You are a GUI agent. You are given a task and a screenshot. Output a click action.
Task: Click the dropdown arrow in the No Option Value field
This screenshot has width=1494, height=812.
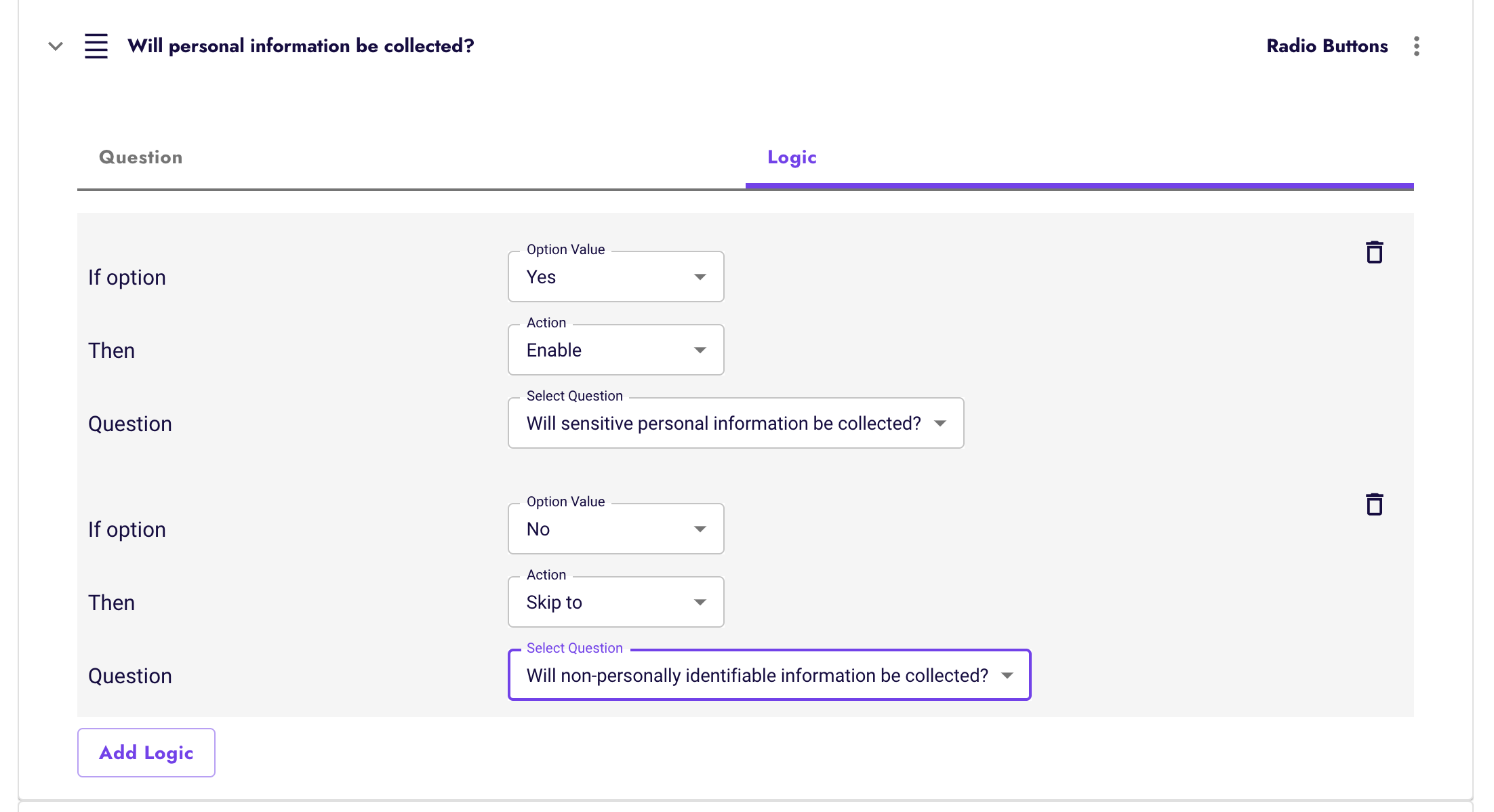[700, 529]
